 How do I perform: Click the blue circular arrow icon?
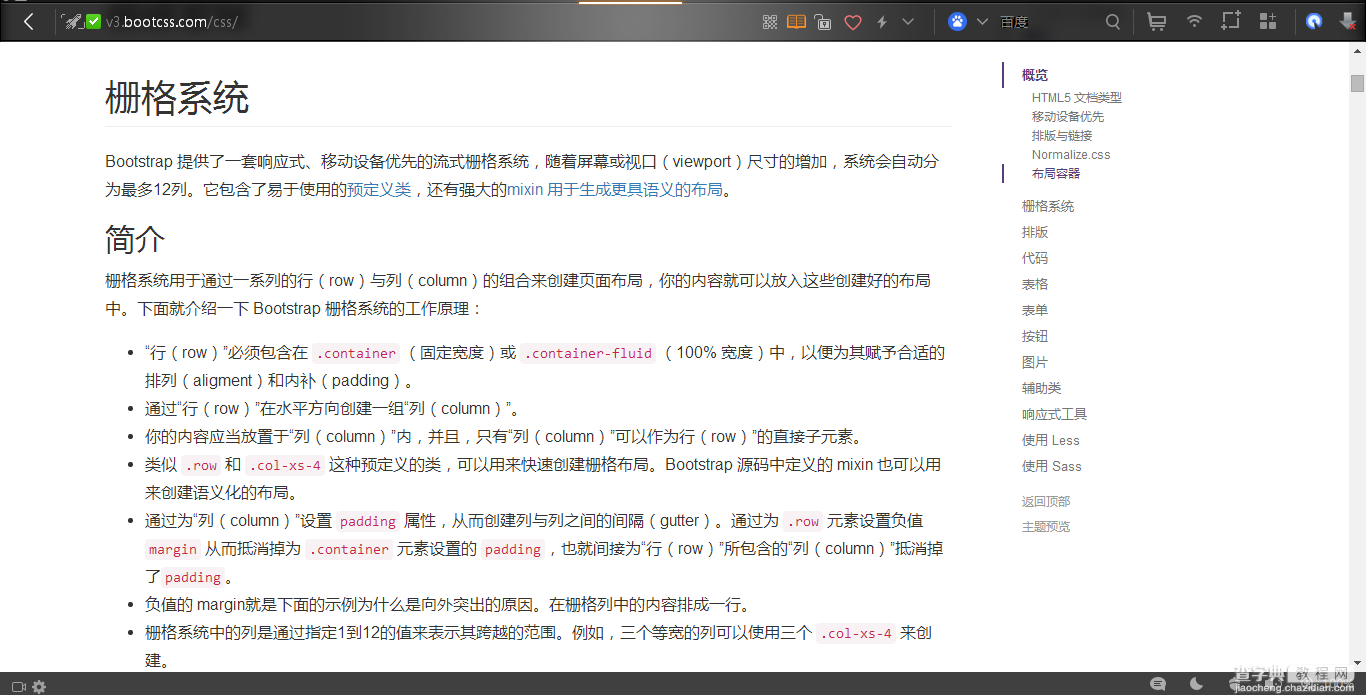tap(1314, 22)
